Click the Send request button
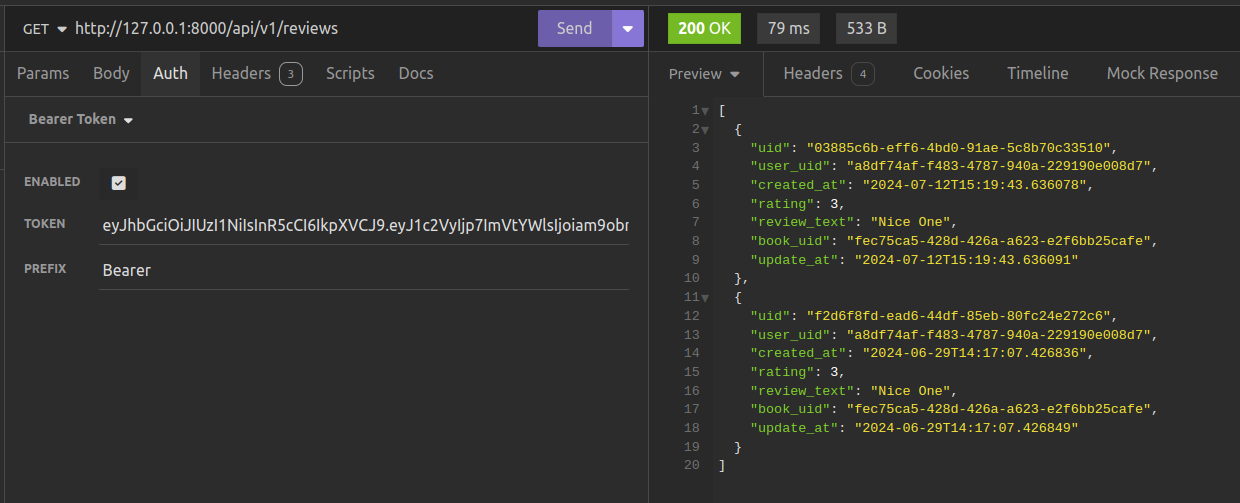The image size is (1240, 503). (574, 28)
